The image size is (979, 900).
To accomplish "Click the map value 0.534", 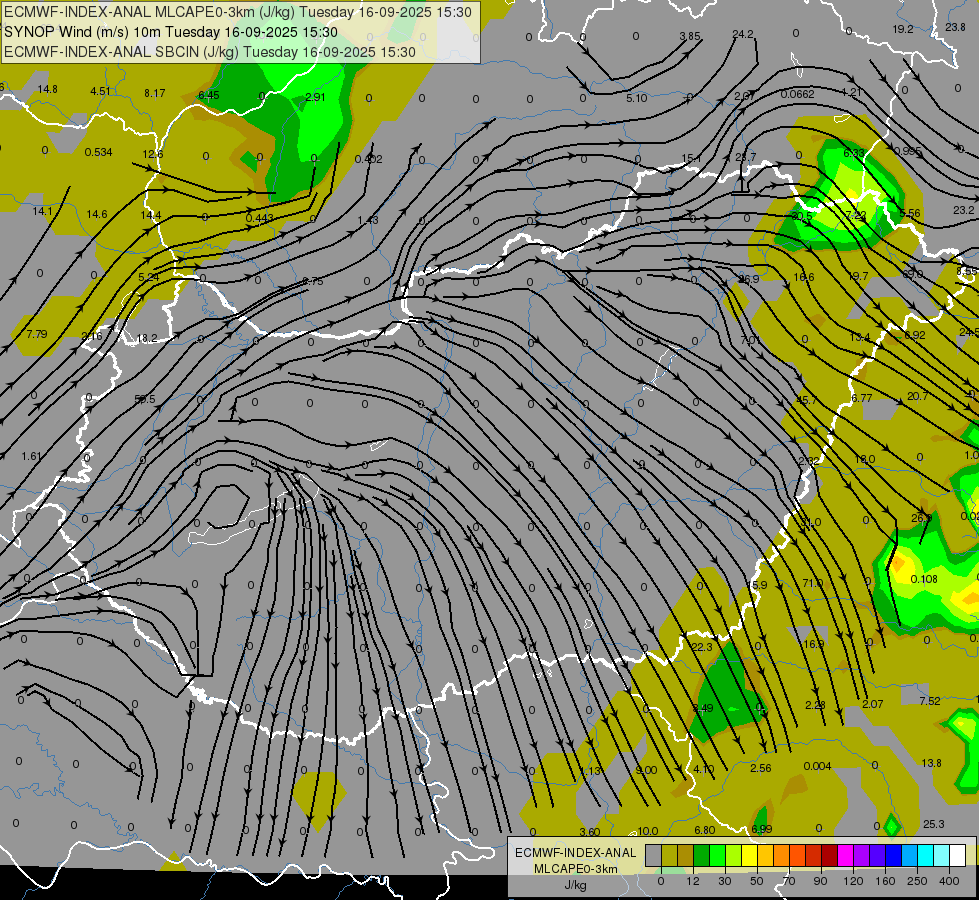I will (x=99, y=152).
